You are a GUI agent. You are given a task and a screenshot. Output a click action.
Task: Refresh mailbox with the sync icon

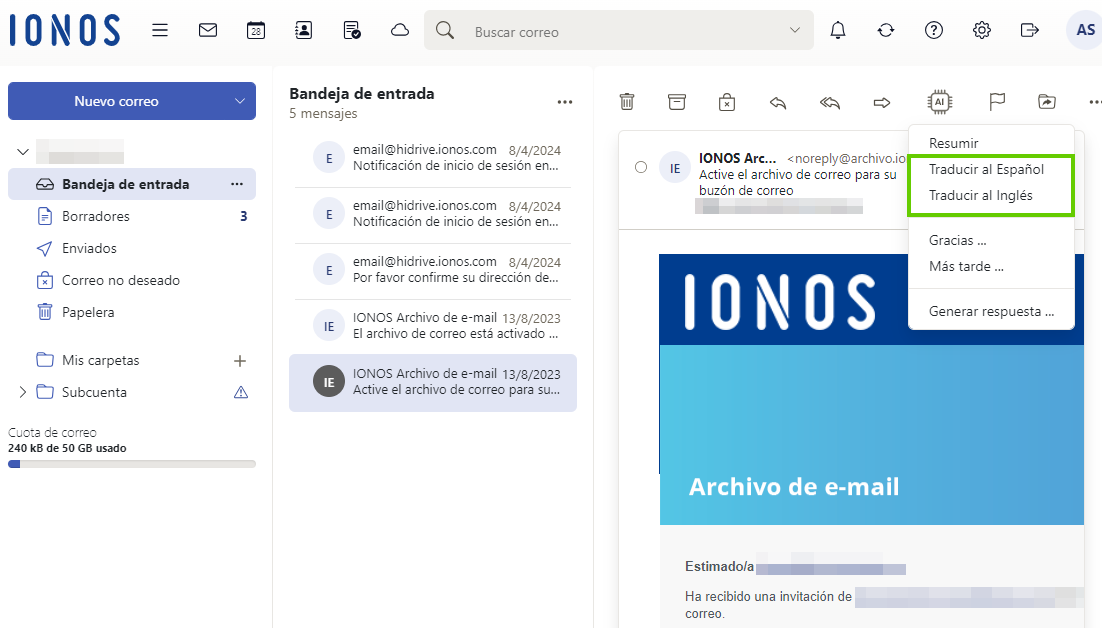(886, 30)
